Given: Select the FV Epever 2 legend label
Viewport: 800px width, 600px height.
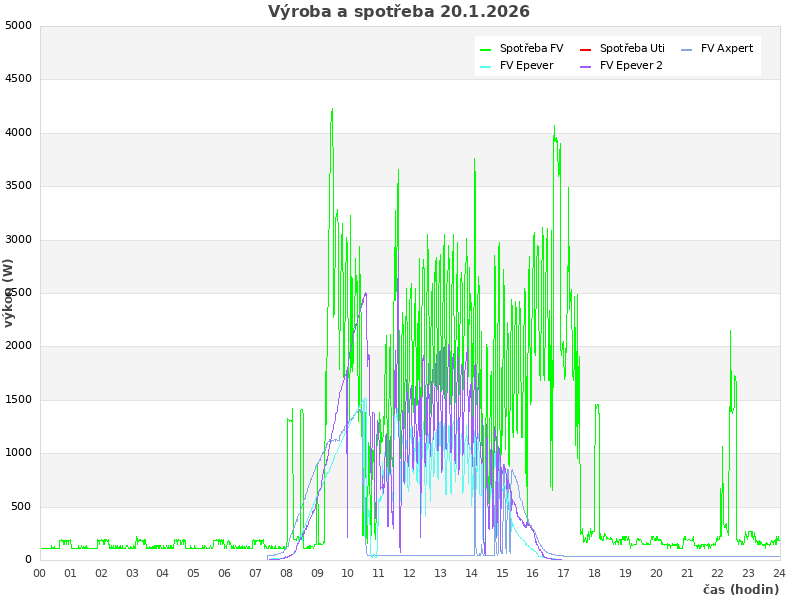Looking at the screenshot, I should point(631,66).
